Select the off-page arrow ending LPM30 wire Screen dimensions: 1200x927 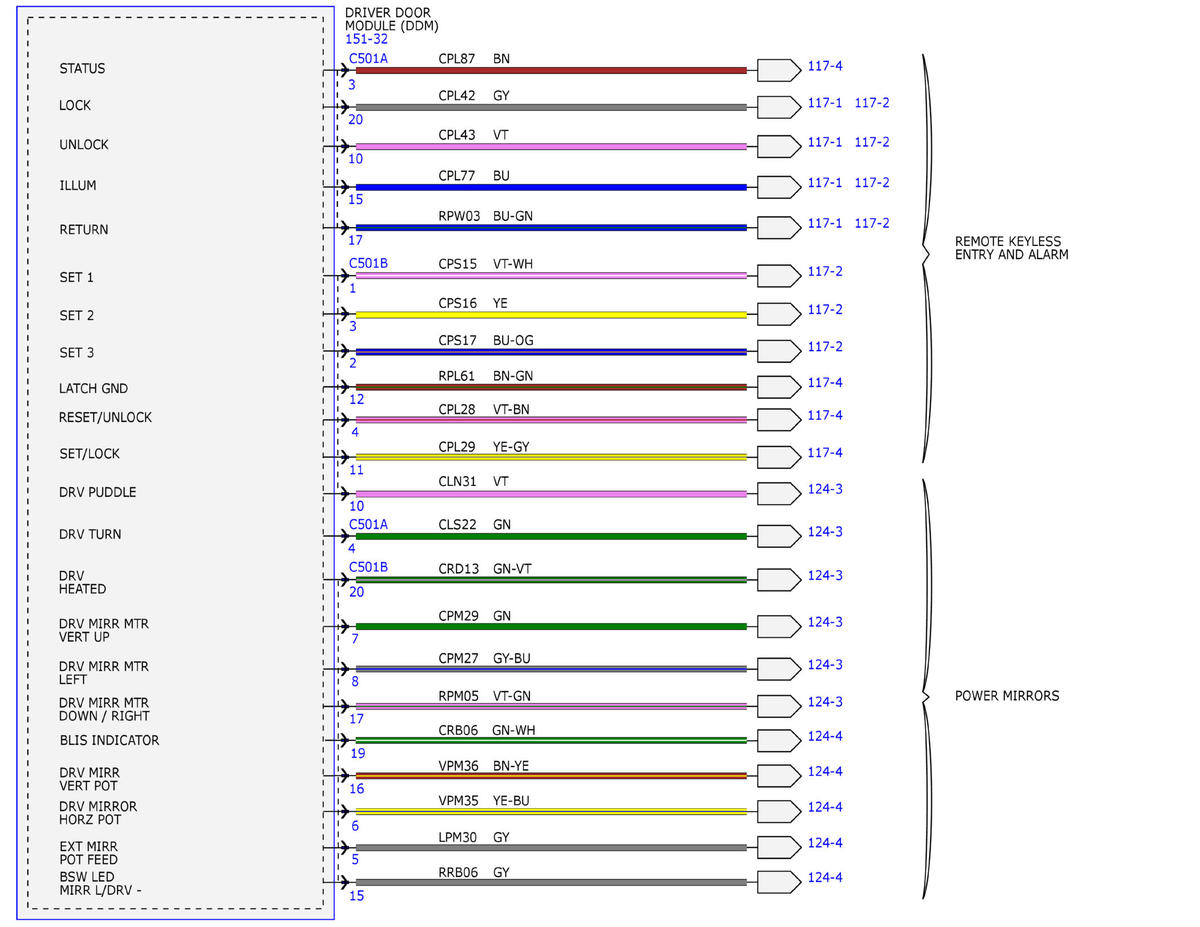tap(778, 847)
